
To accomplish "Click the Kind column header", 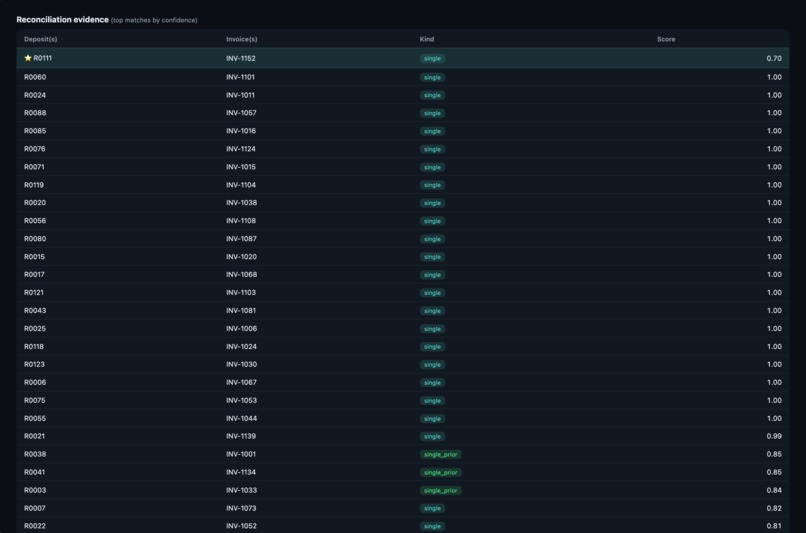I will 427,39.
